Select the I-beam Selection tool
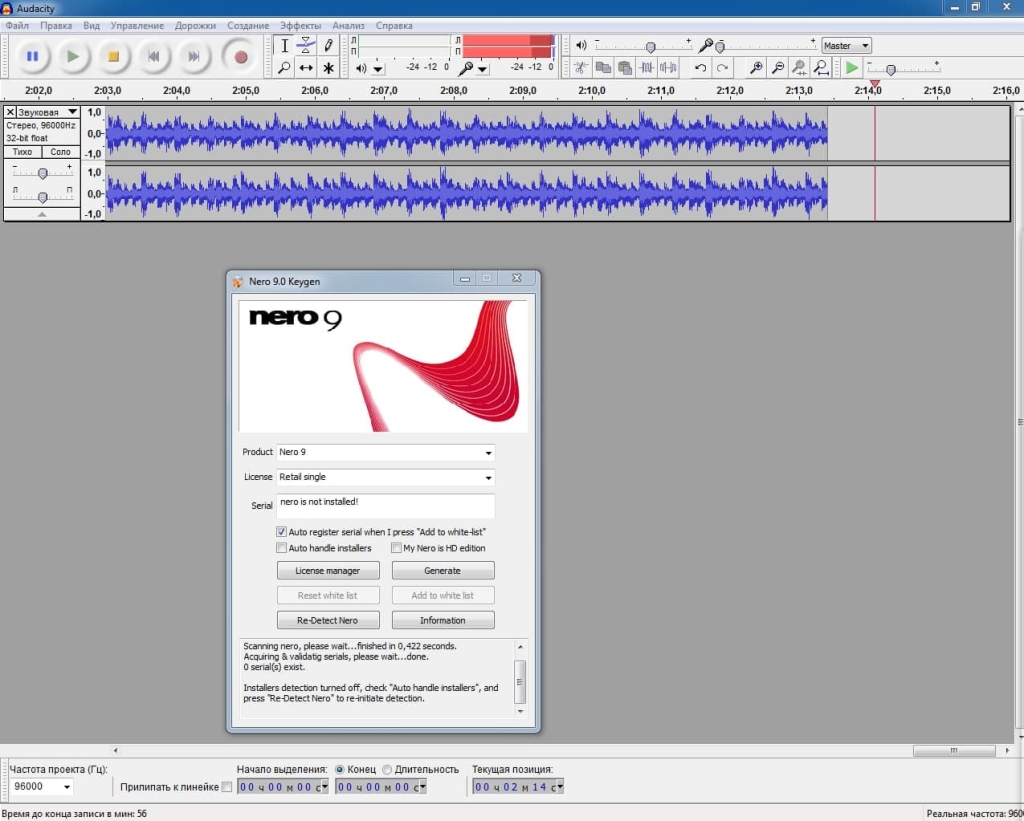The height and width of the screenshot is (821, 1024). pyautogui.click(x=285, y=46)
